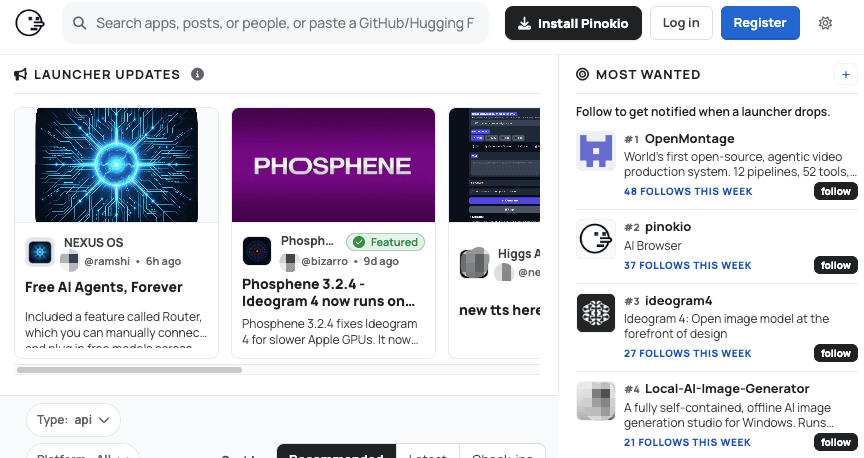Open the settings gear icon
This screenshot has width=864, height=458.
(825, 23)
